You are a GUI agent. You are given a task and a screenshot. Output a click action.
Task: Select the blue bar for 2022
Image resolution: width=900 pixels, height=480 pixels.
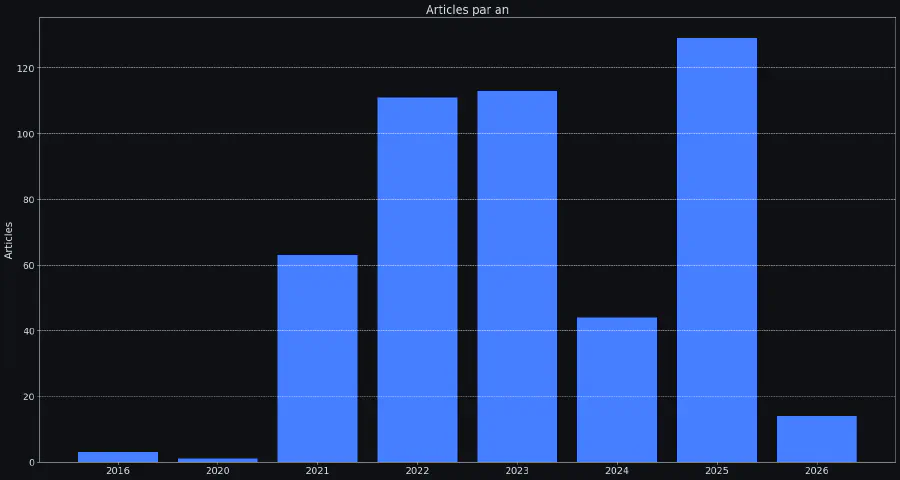coord(417,279)
